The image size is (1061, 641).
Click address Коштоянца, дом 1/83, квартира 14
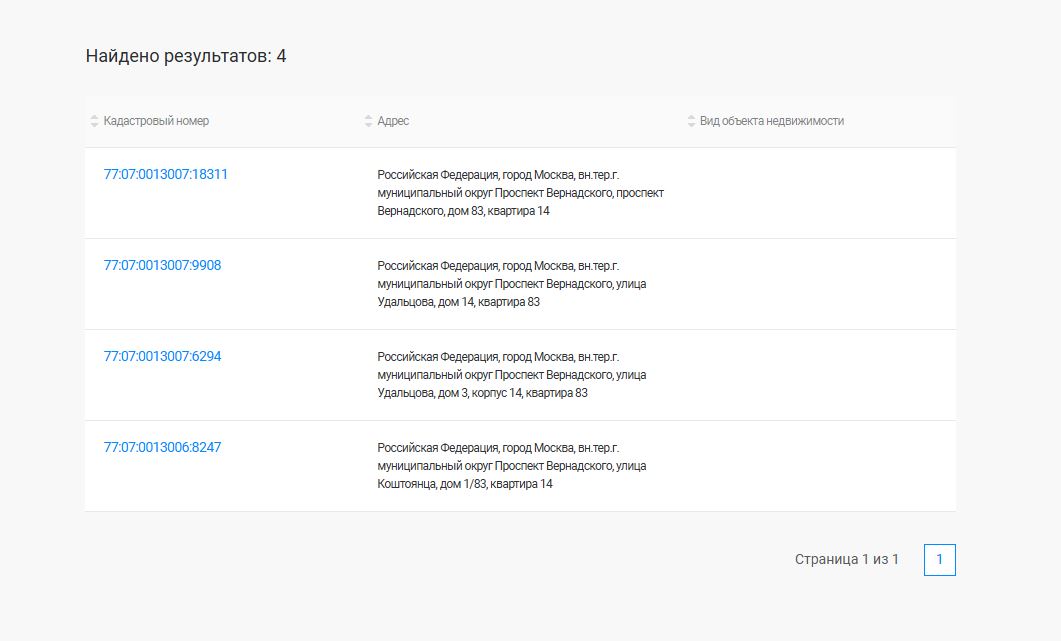click(511, 466)
